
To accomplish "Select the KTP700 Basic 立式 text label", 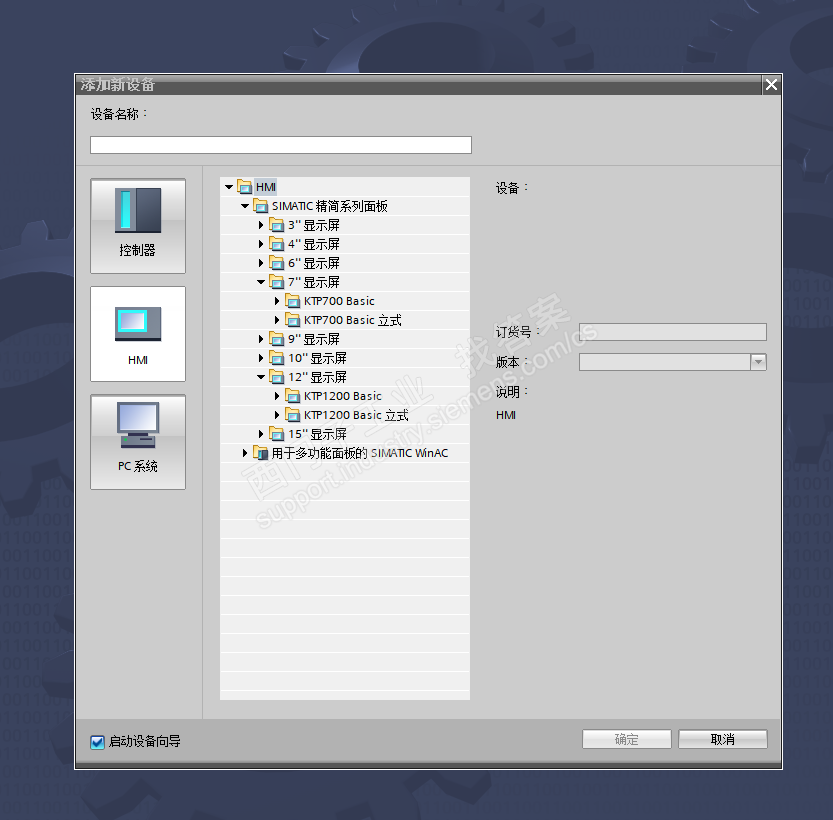I will click(352, 320).
